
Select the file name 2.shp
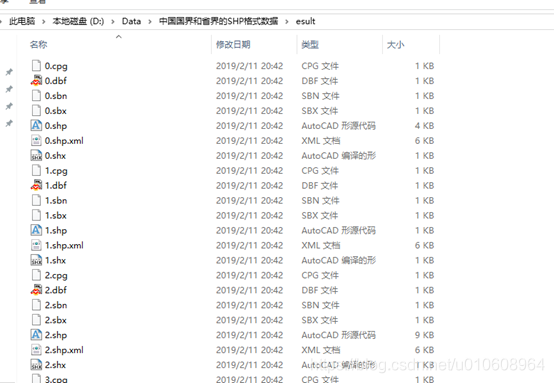point(56,335)
